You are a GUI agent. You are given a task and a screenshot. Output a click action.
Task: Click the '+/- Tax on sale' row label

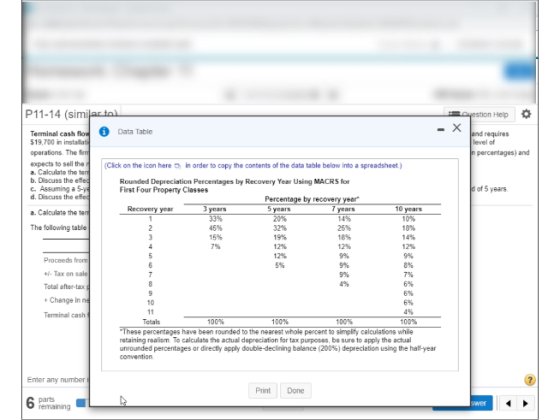coord(66,274)
